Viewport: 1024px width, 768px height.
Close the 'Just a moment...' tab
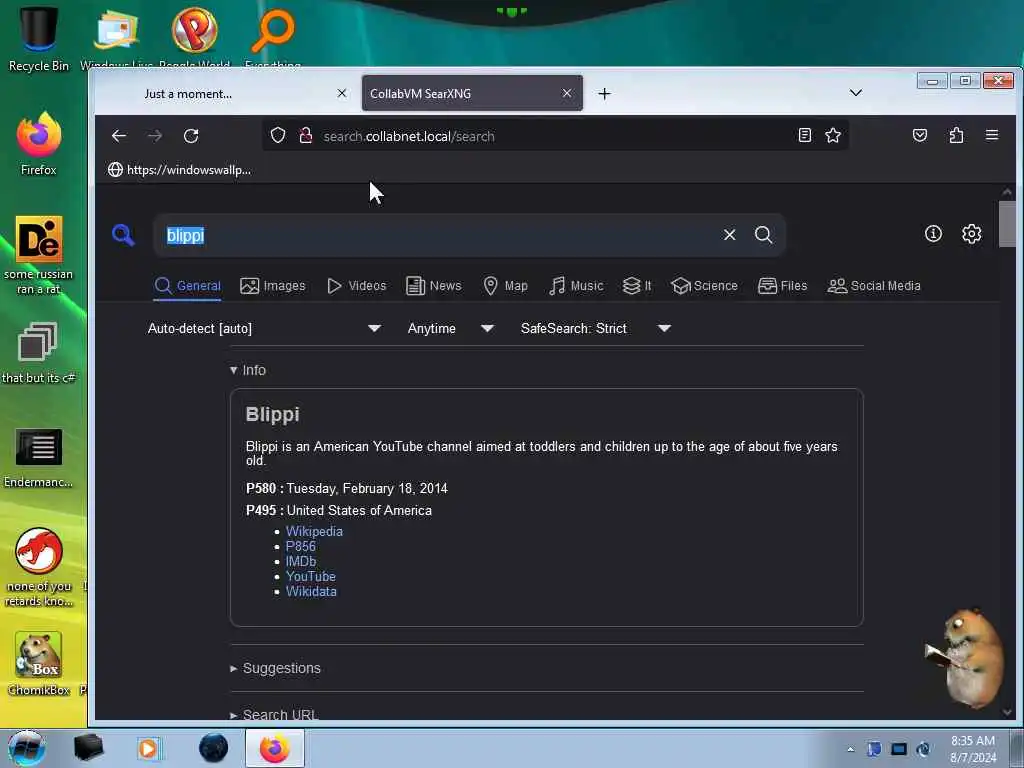tap(342, 93)
